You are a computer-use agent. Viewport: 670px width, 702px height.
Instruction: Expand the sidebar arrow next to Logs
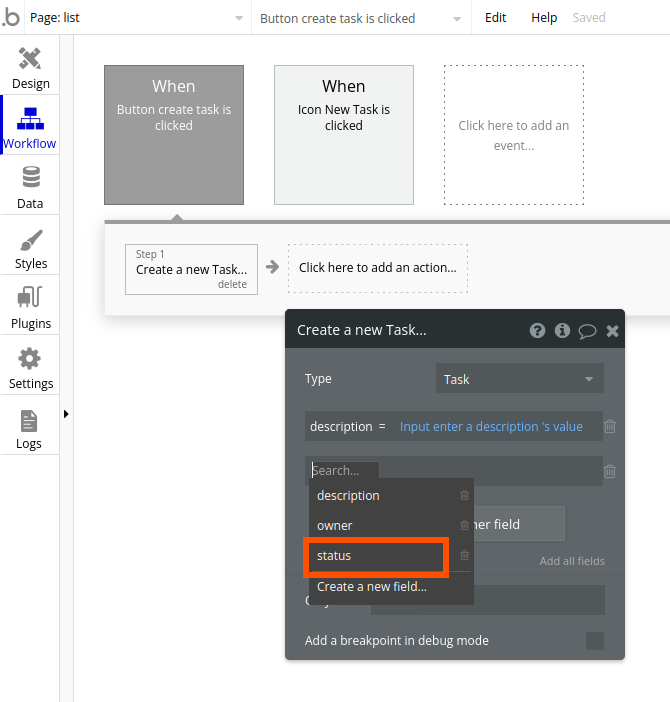pyautogui.click(x=66, y=414)
